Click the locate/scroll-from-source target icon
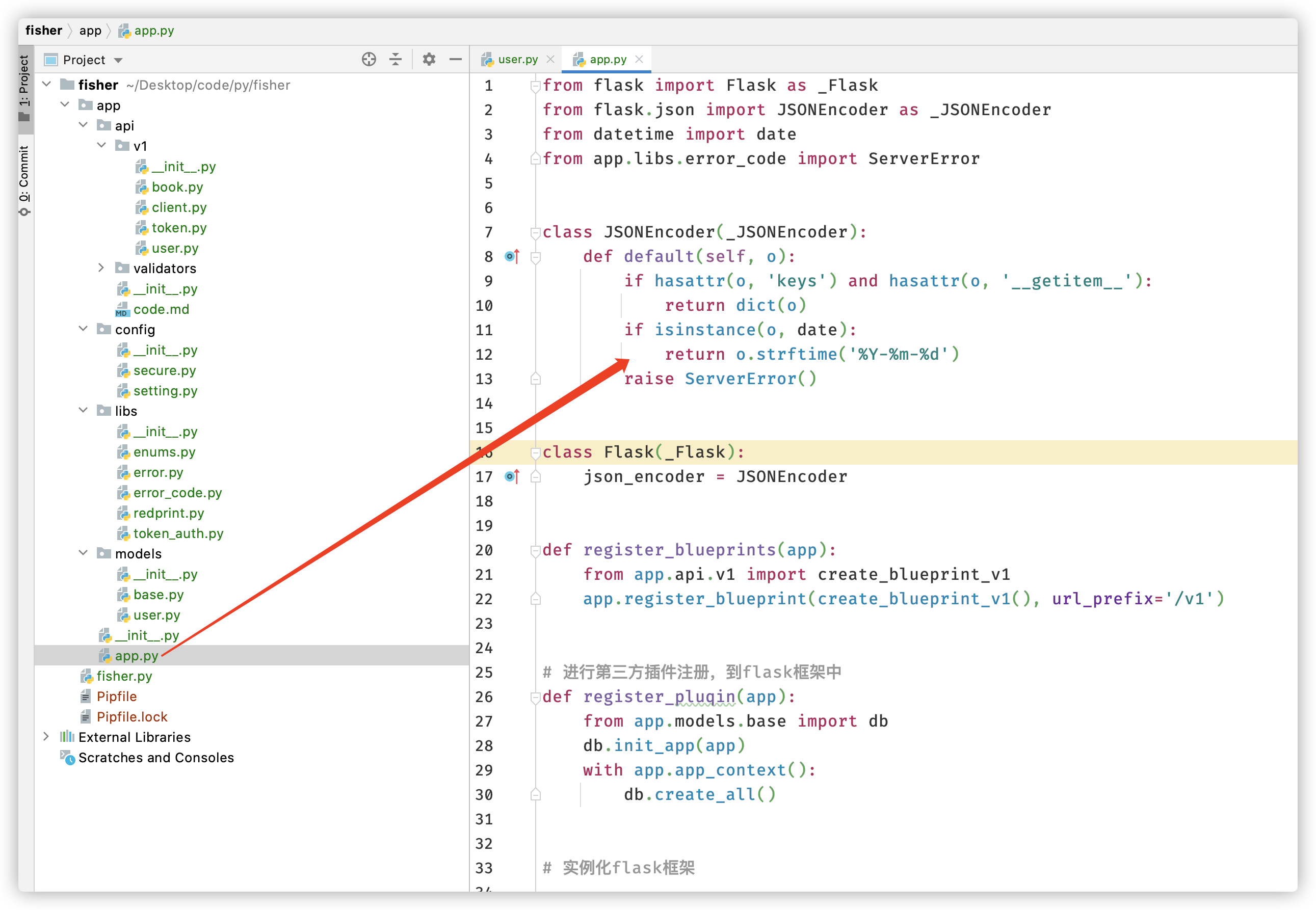The height and width of the screenshot is (910, 1316). coord(369,59)
